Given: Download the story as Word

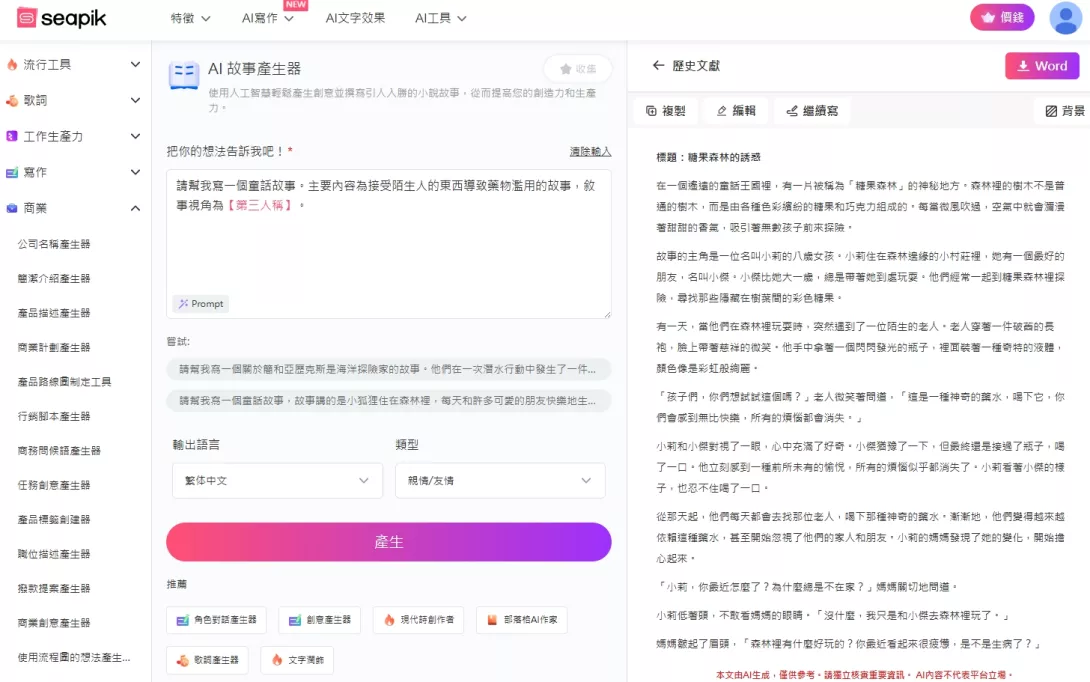Looking at the screenshot, I should (x=1041, y=66).
